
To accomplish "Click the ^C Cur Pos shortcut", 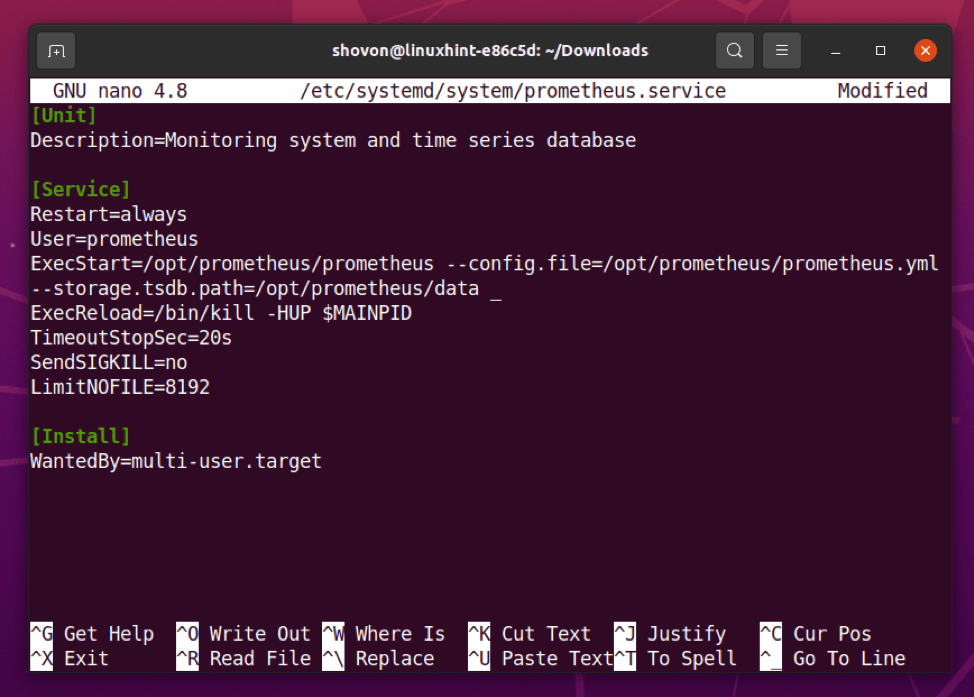I will (816, 634).
